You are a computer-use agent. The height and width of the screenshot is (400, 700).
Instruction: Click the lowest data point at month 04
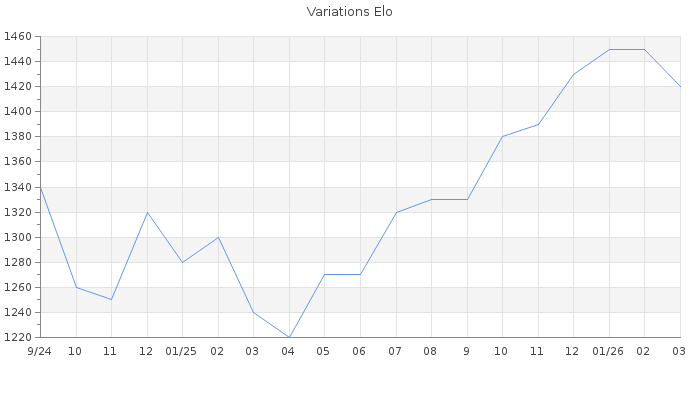click(x=289, y=337)
